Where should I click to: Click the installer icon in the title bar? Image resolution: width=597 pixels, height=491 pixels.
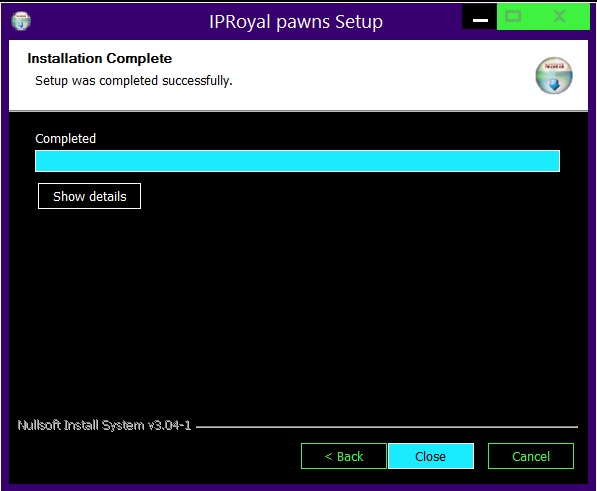pyautogui.click(x=21, y=21)
